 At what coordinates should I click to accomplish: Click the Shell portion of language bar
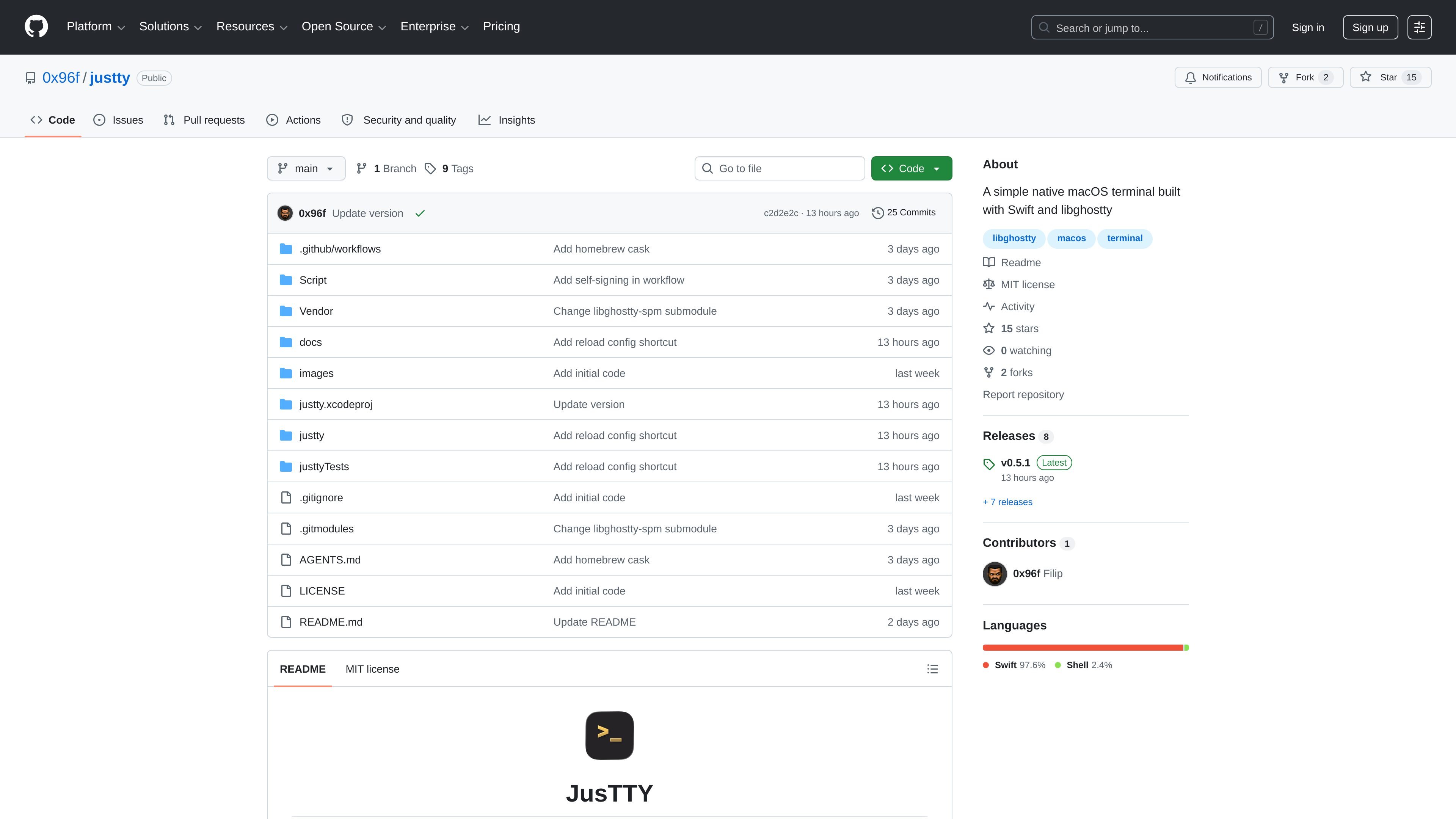1186,648
